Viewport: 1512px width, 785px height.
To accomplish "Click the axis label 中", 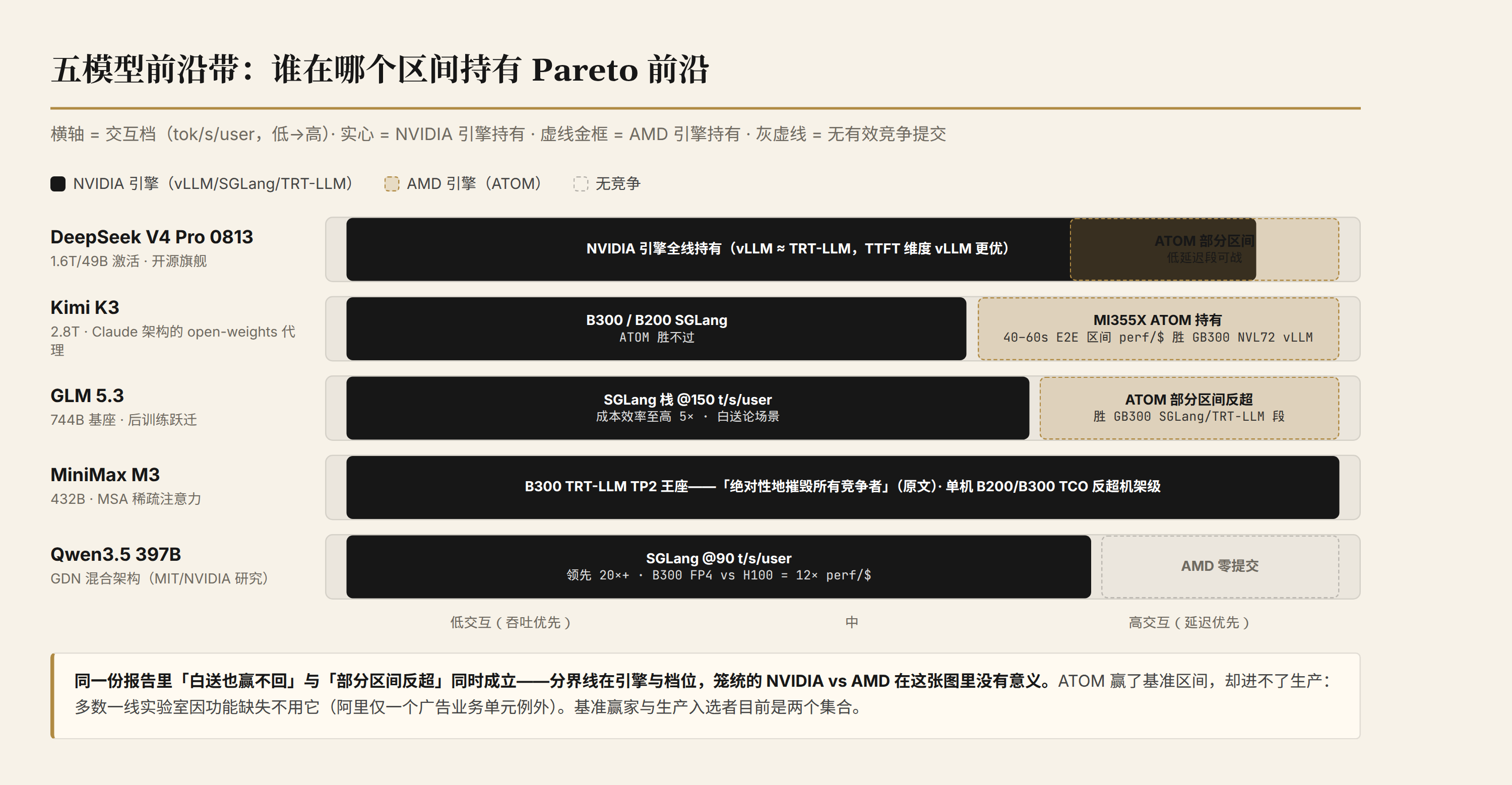I will [852, 622].
